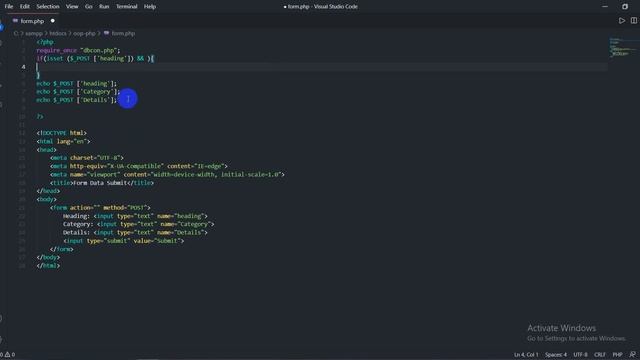The height and width of the screenshot is (360, 640).
Task: Split the editor with the split icon
Action: point(633,20)
